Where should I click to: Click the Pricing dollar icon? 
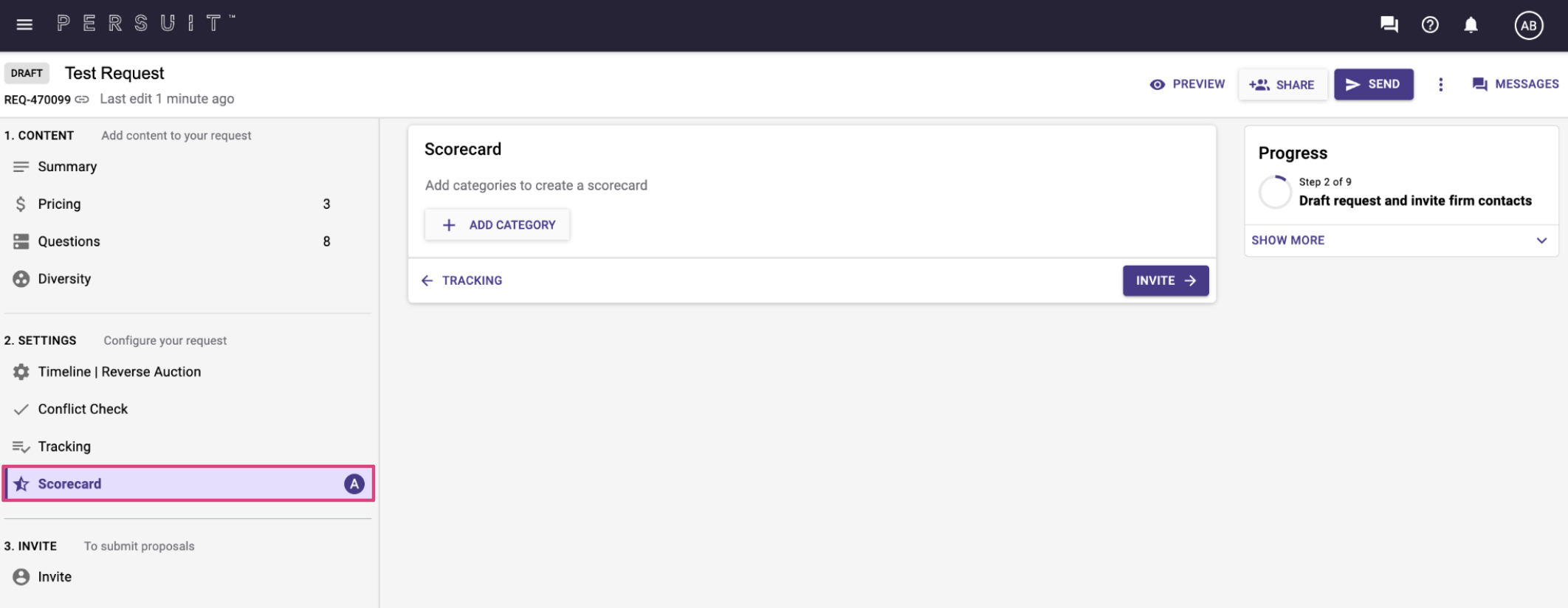click(21, 204)
